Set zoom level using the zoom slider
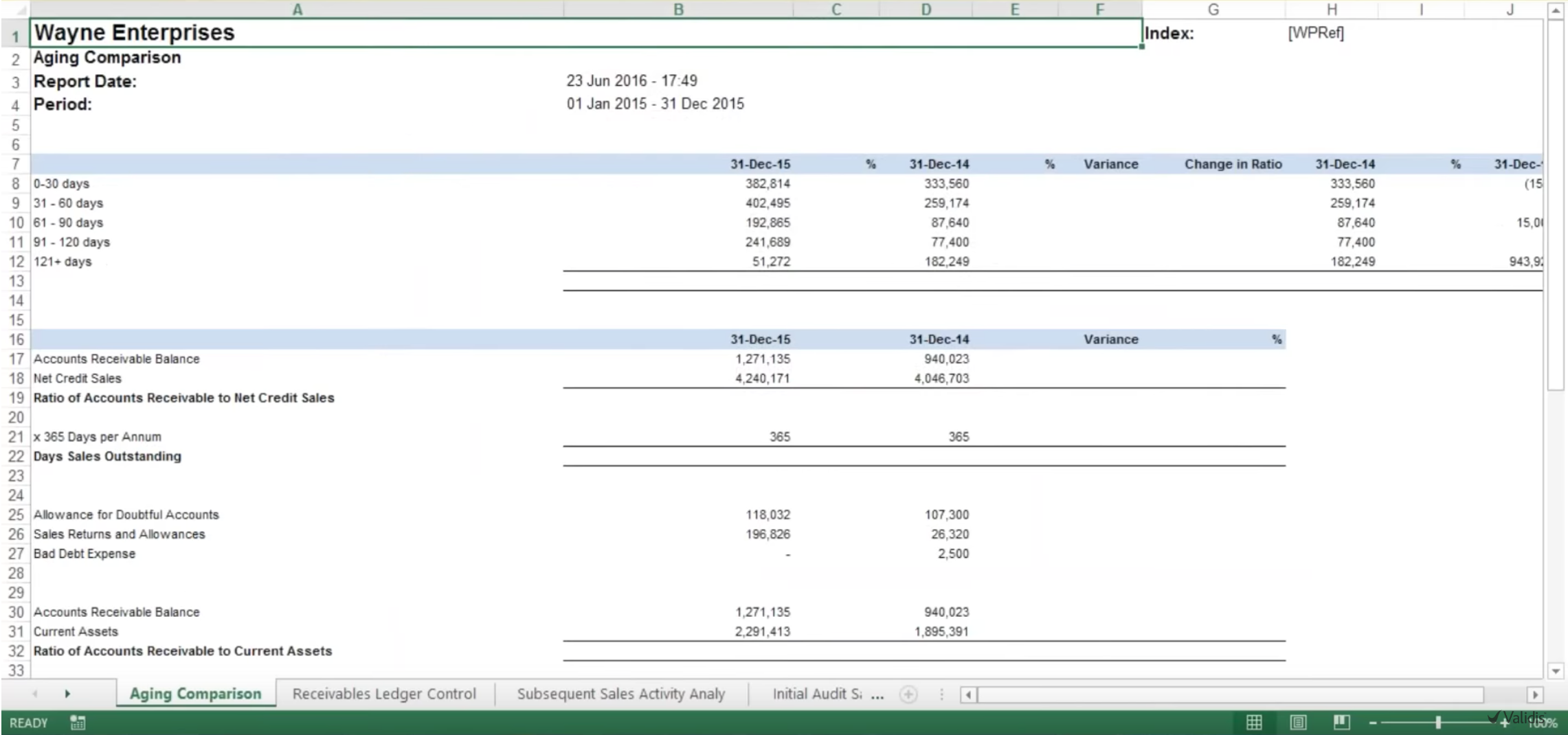 coord(1438,722)
